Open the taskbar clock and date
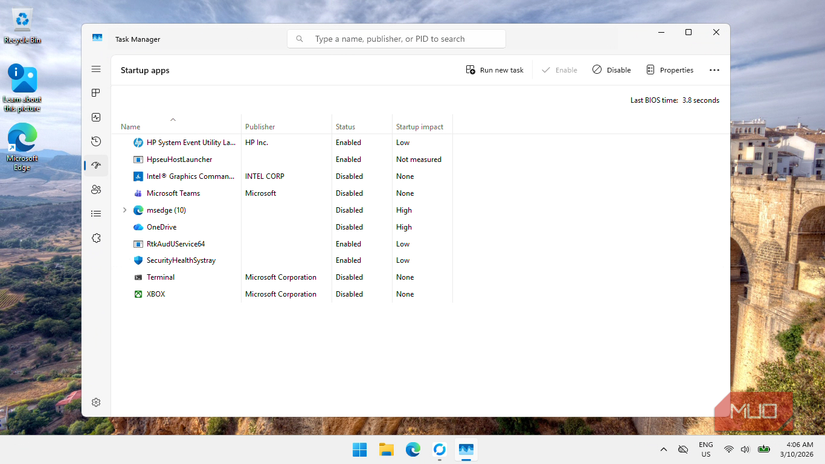This screenshot has height=464, width=825. tap(797, 450)
